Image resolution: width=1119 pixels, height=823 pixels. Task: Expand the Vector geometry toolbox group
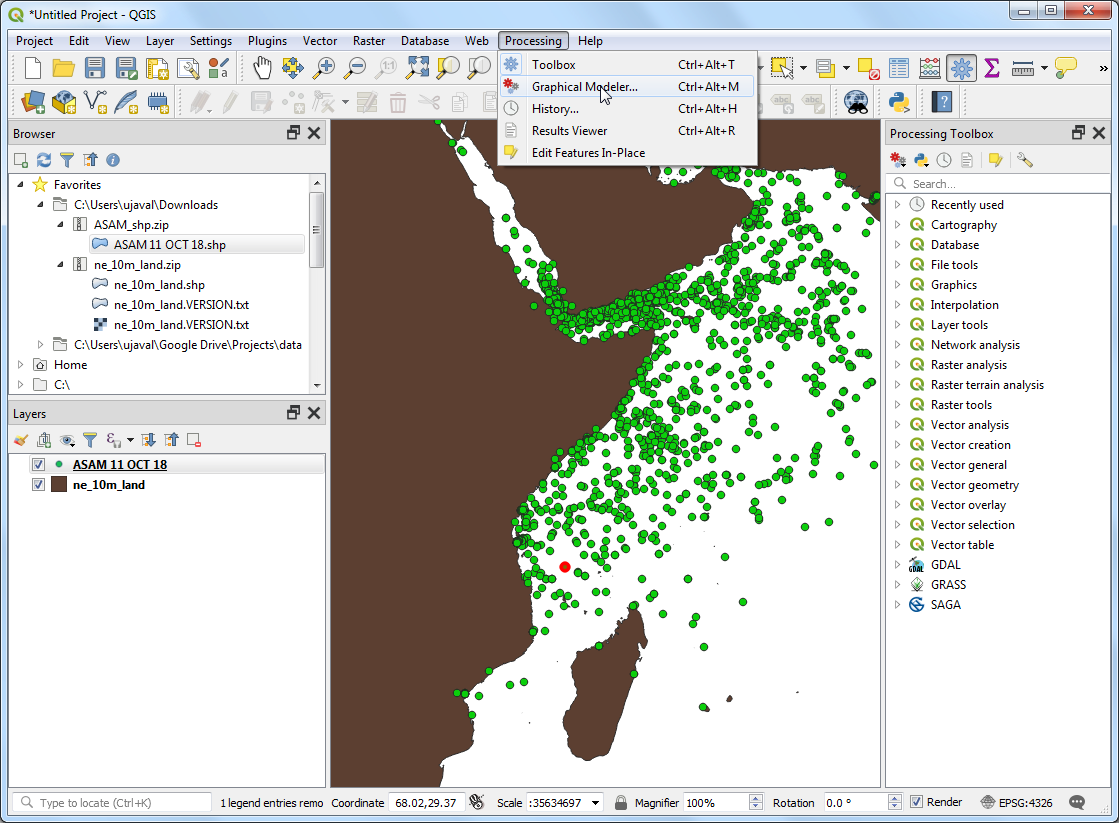[897, 485]
